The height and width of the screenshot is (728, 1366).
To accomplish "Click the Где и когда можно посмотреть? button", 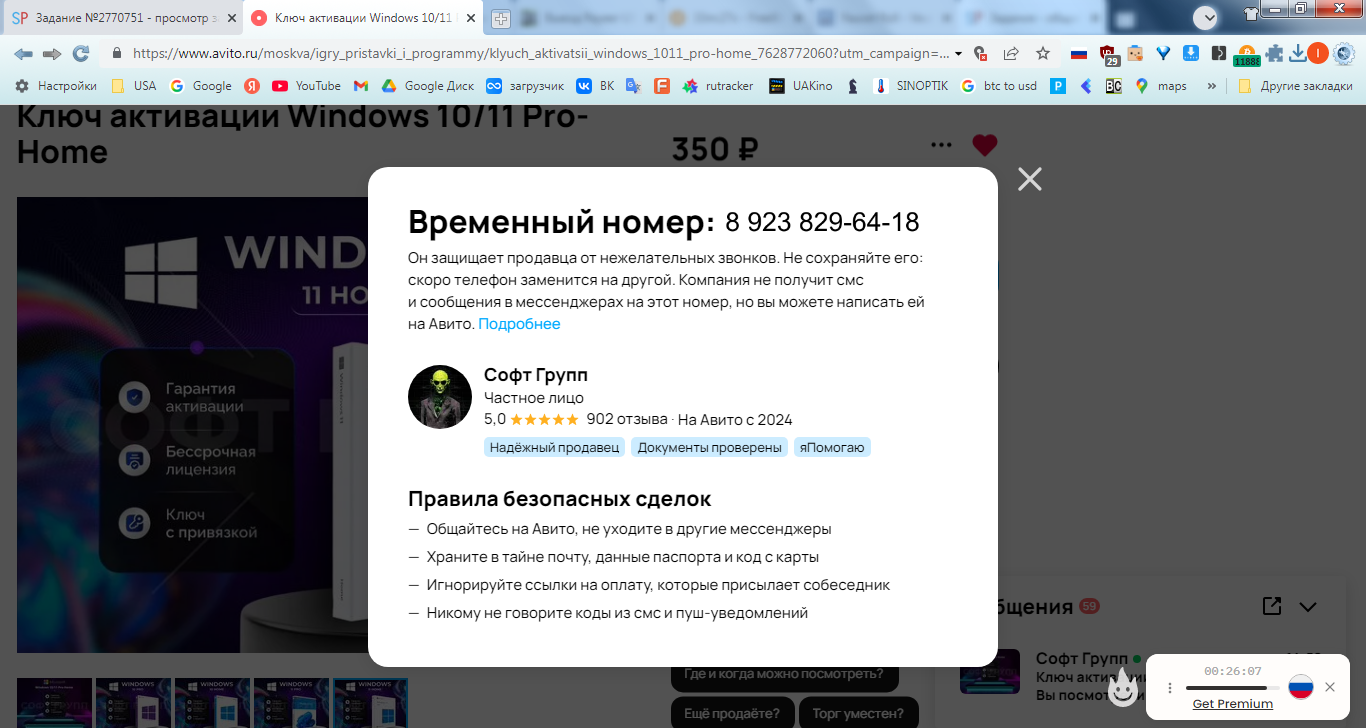I will pyautogui.click(x=784, y=673).
